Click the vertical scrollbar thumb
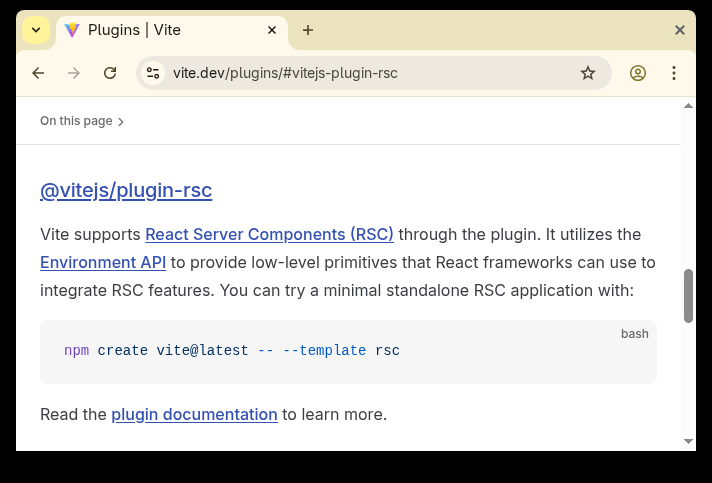This screenshot has width=712, height=483. (688, 295)
